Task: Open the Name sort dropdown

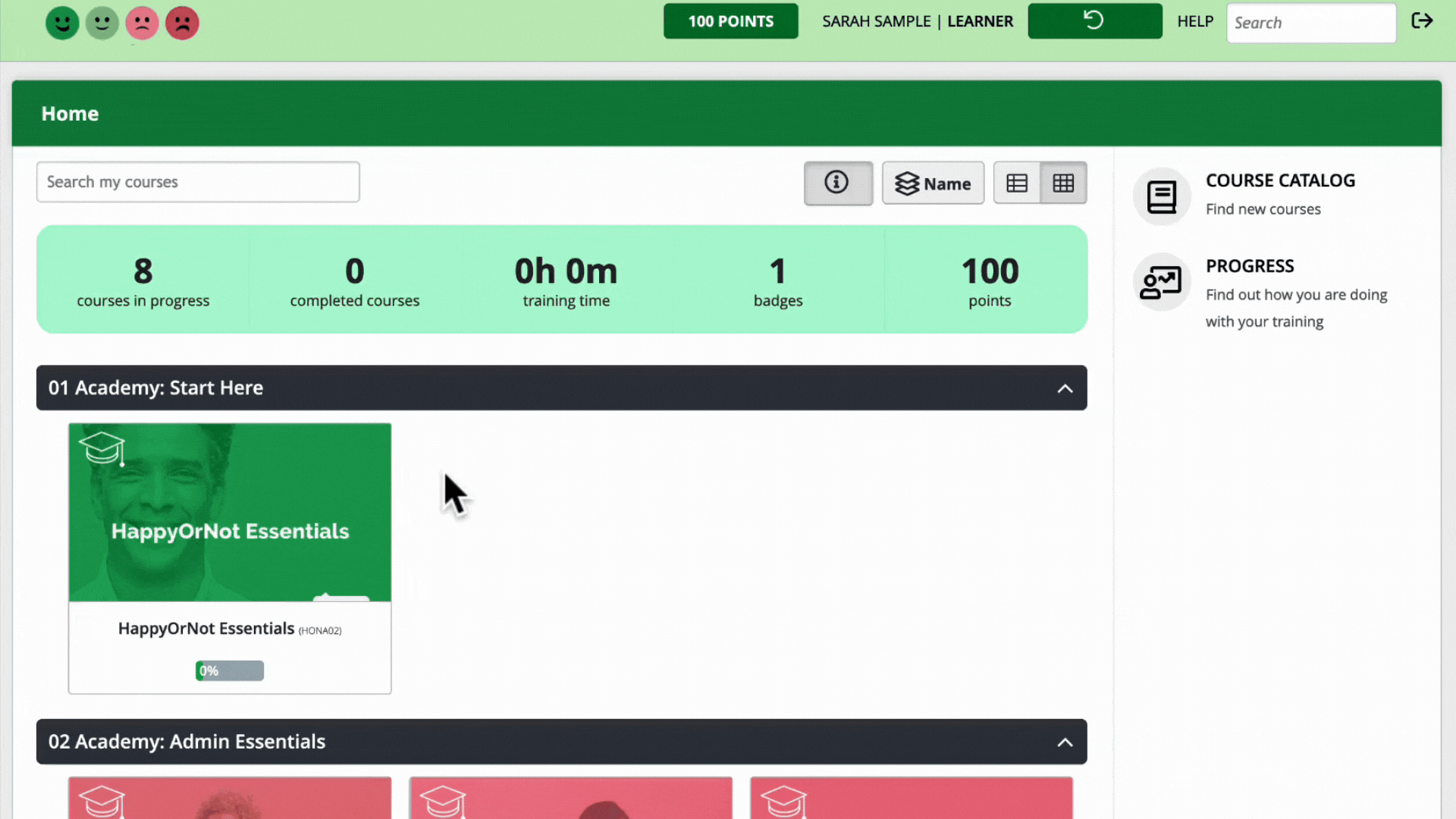Action: coord(933,183)
